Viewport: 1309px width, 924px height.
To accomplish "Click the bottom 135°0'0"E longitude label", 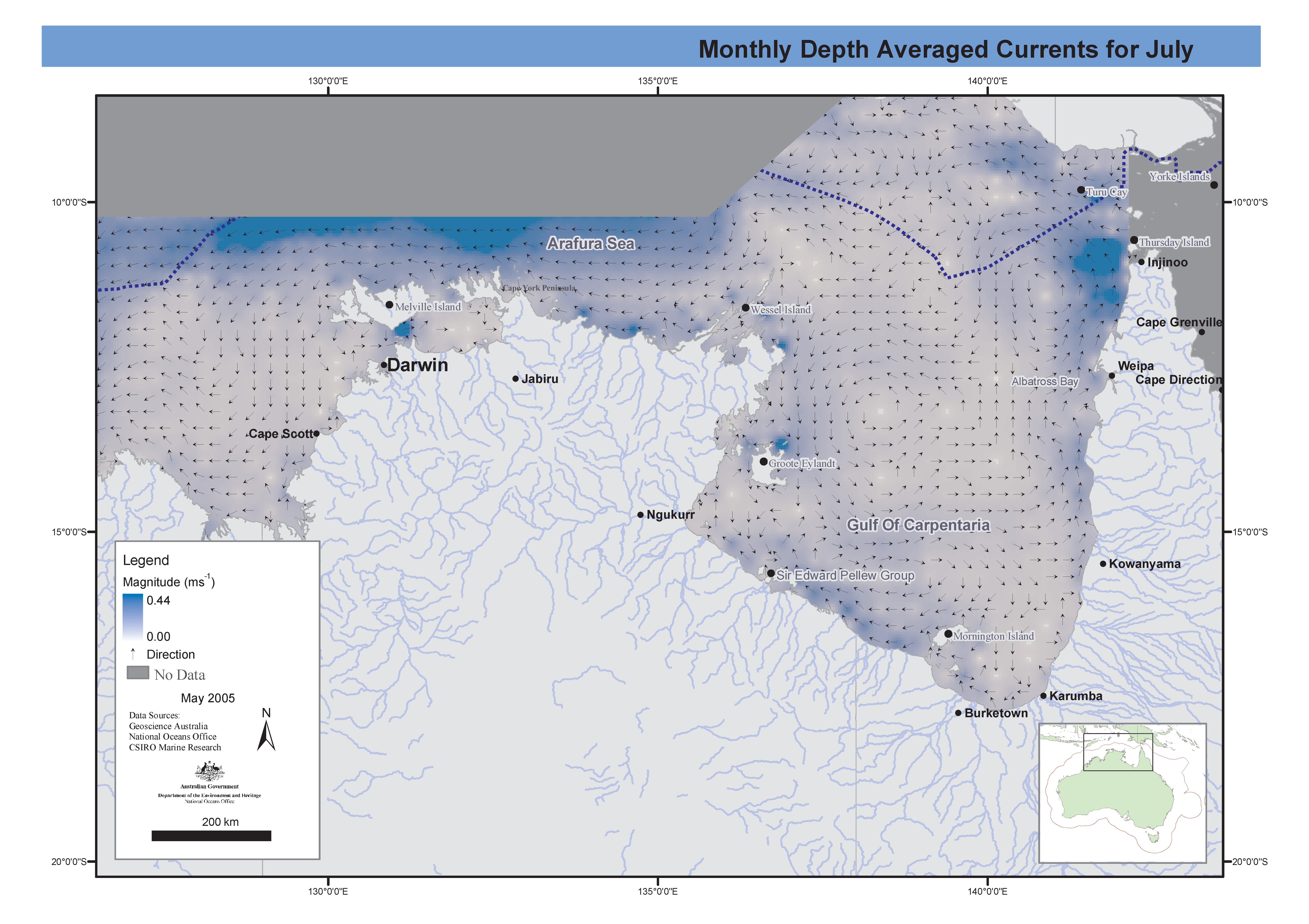I will [x=658, y=892].
